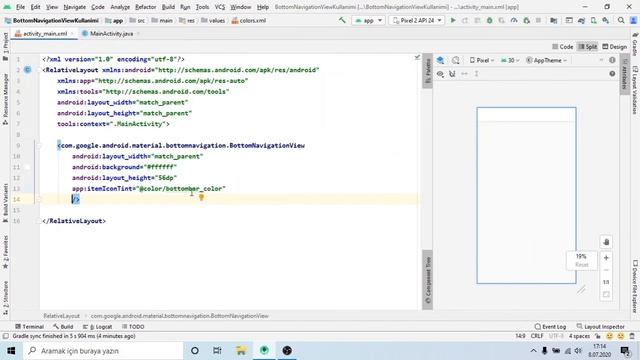Switch editor to Split view
Viewport: 640px width, 360px height.
click(x=588, y=47)
